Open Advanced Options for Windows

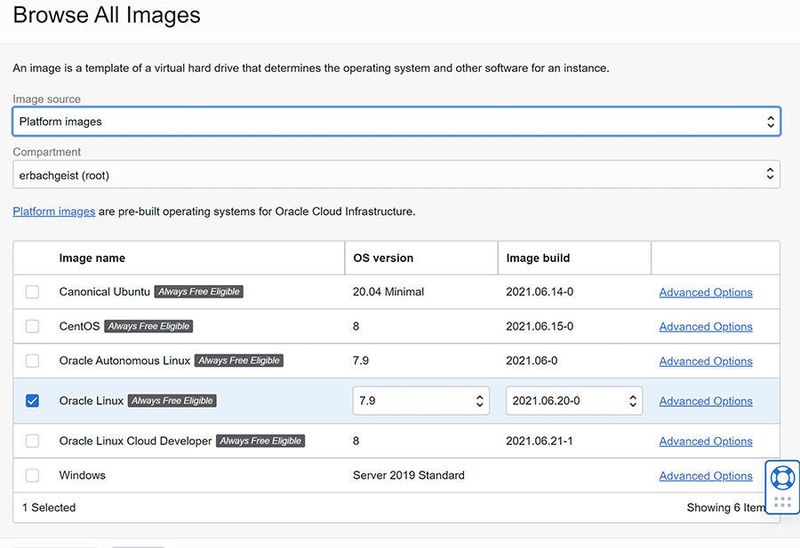[705, 476]
